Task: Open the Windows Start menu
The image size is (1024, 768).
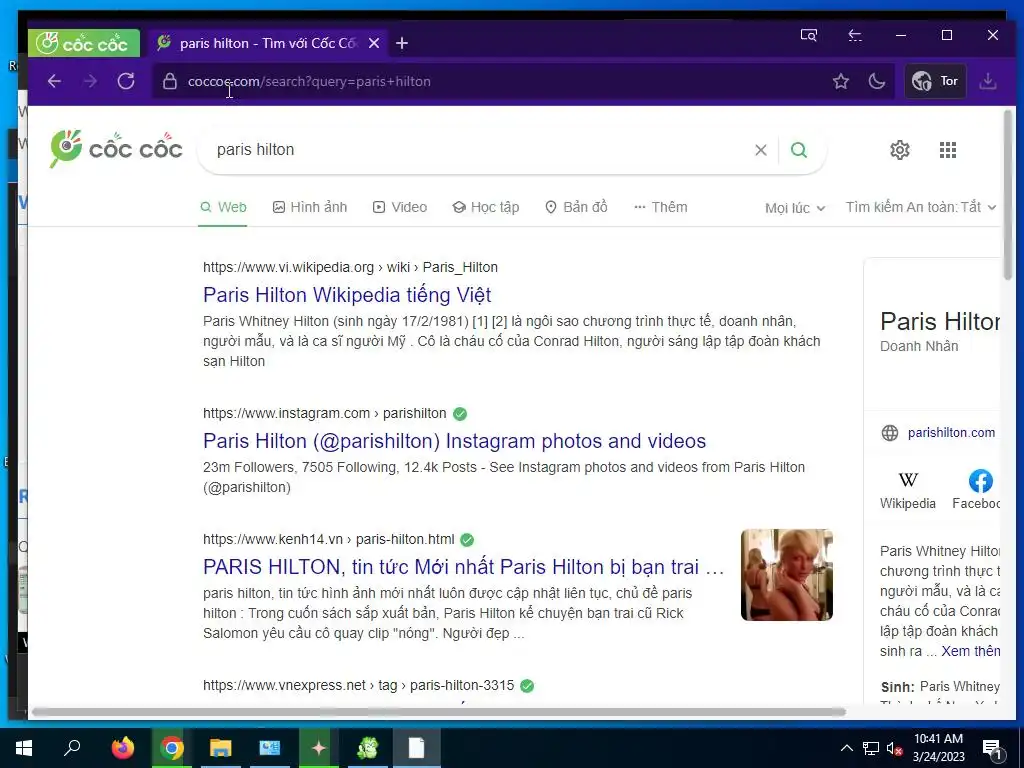Action: (24, 748)
